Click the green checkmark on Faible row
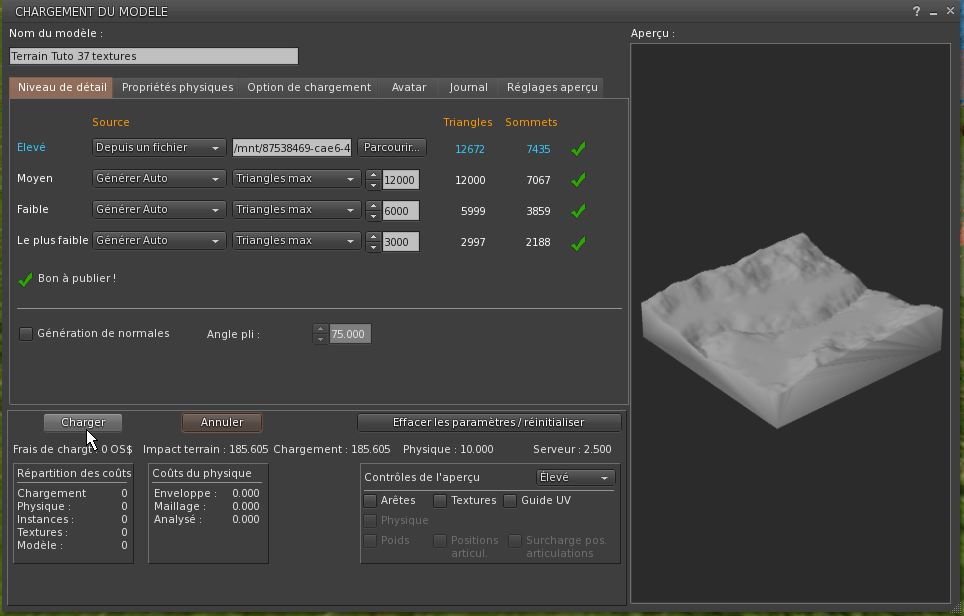Image resolution: width=964 pixels, height=616 pixels. pyautogui.click(x=578, y=211)
